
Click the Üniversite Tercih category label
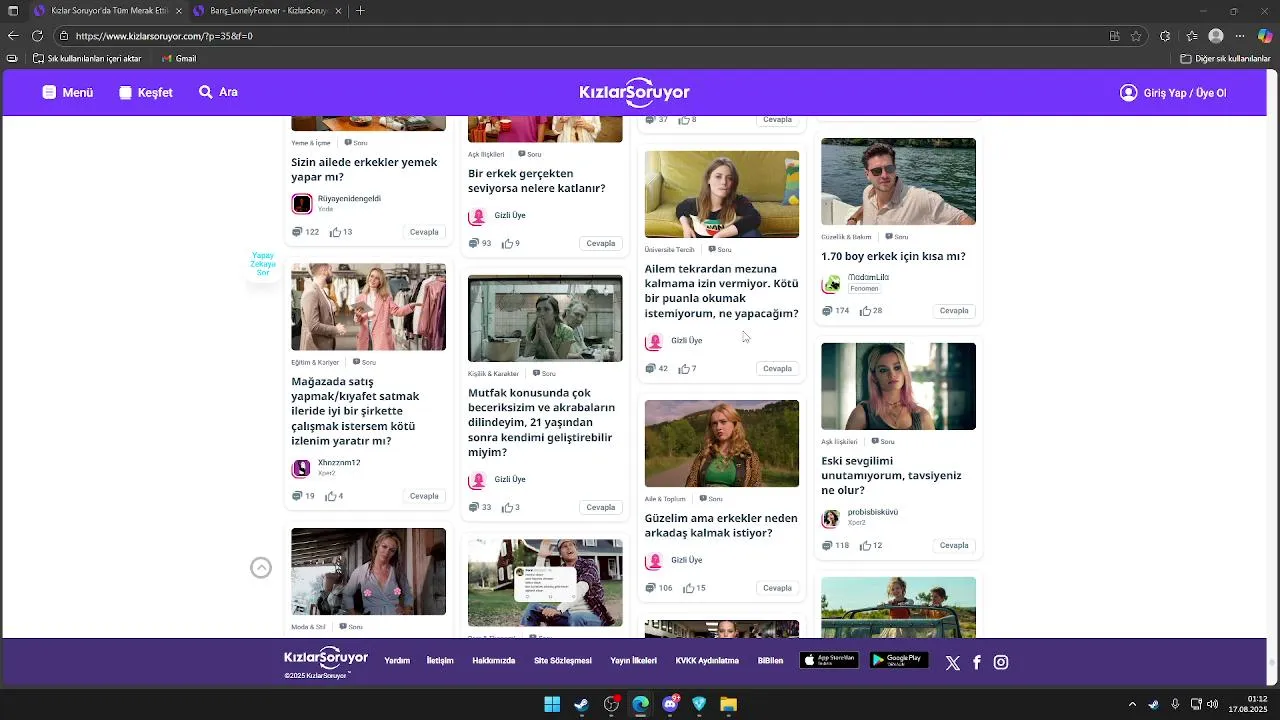click(669, 250)
